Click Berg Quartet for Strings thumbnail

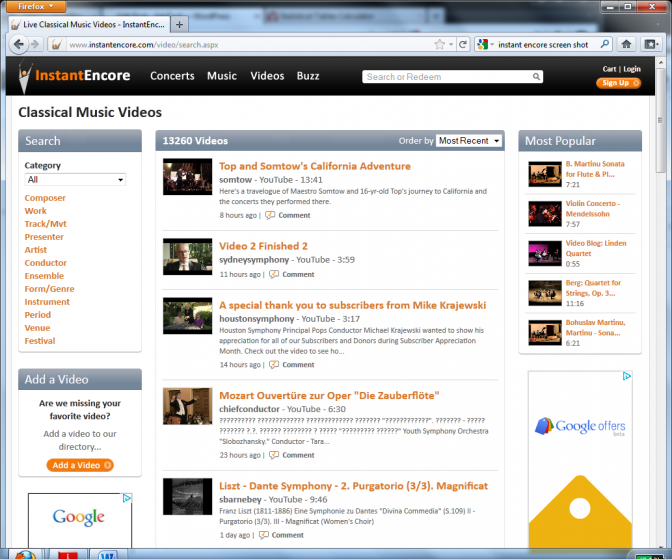545,293
